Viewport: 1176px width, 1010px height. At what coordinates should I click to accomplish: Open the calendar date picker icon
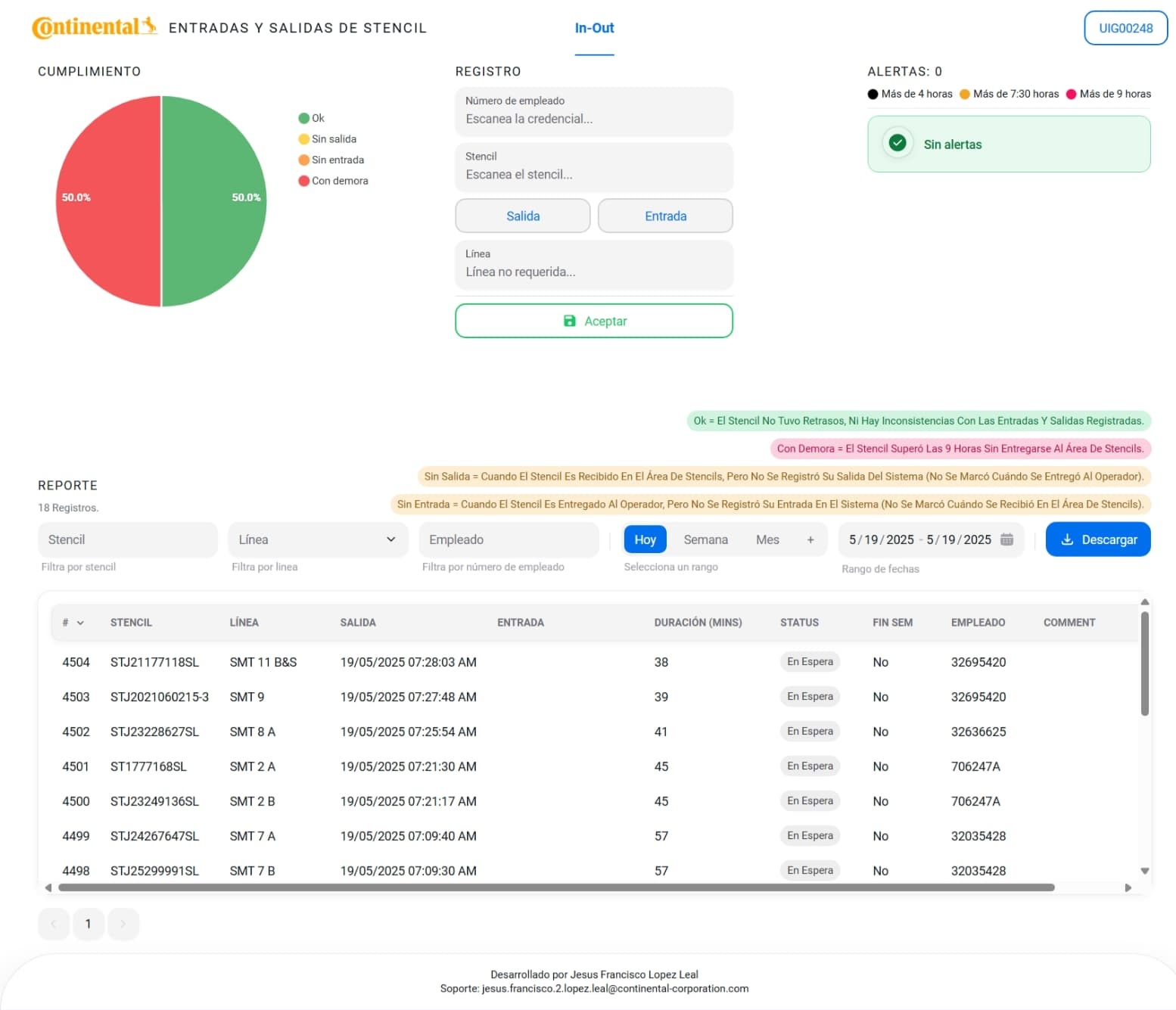click(x=1006, y=539)
